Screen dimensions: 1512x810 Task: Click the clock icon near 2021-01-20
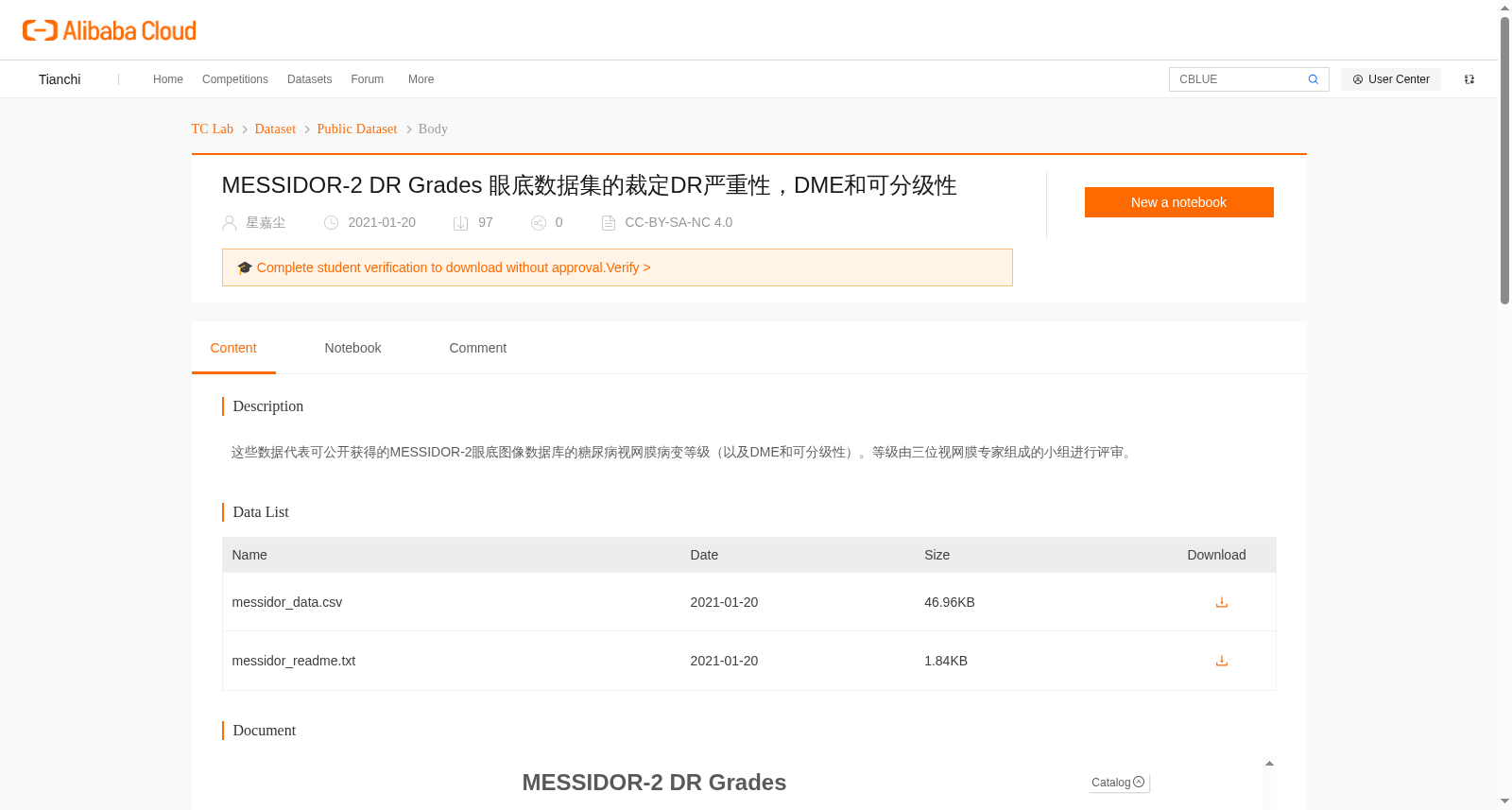click(331, 223)
